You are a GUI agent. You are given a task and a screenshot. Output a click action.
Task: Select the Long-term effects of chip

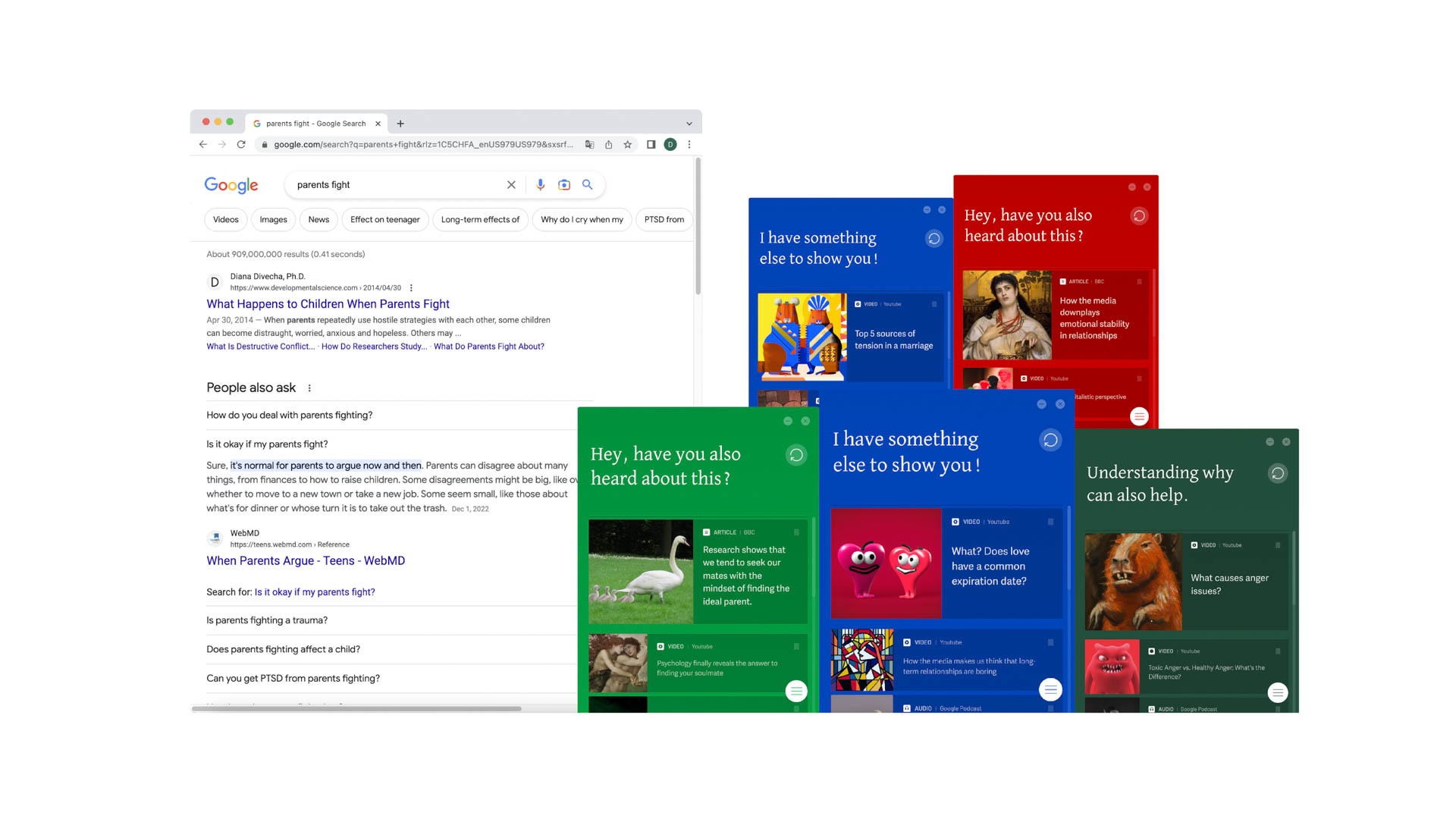(480, 219)
